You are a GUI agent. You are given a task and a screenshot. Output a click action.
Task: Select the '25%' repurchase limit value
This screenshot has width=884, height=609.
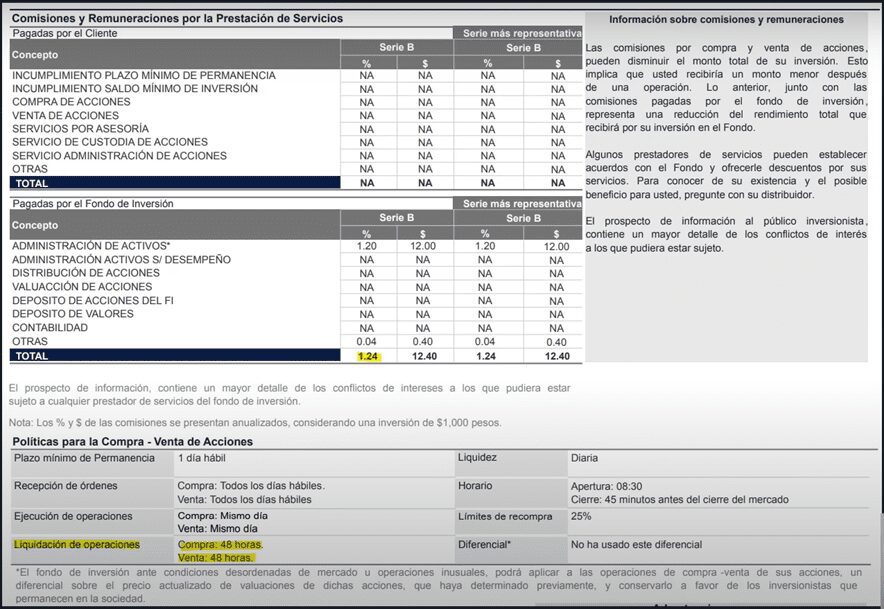point(581,516)
